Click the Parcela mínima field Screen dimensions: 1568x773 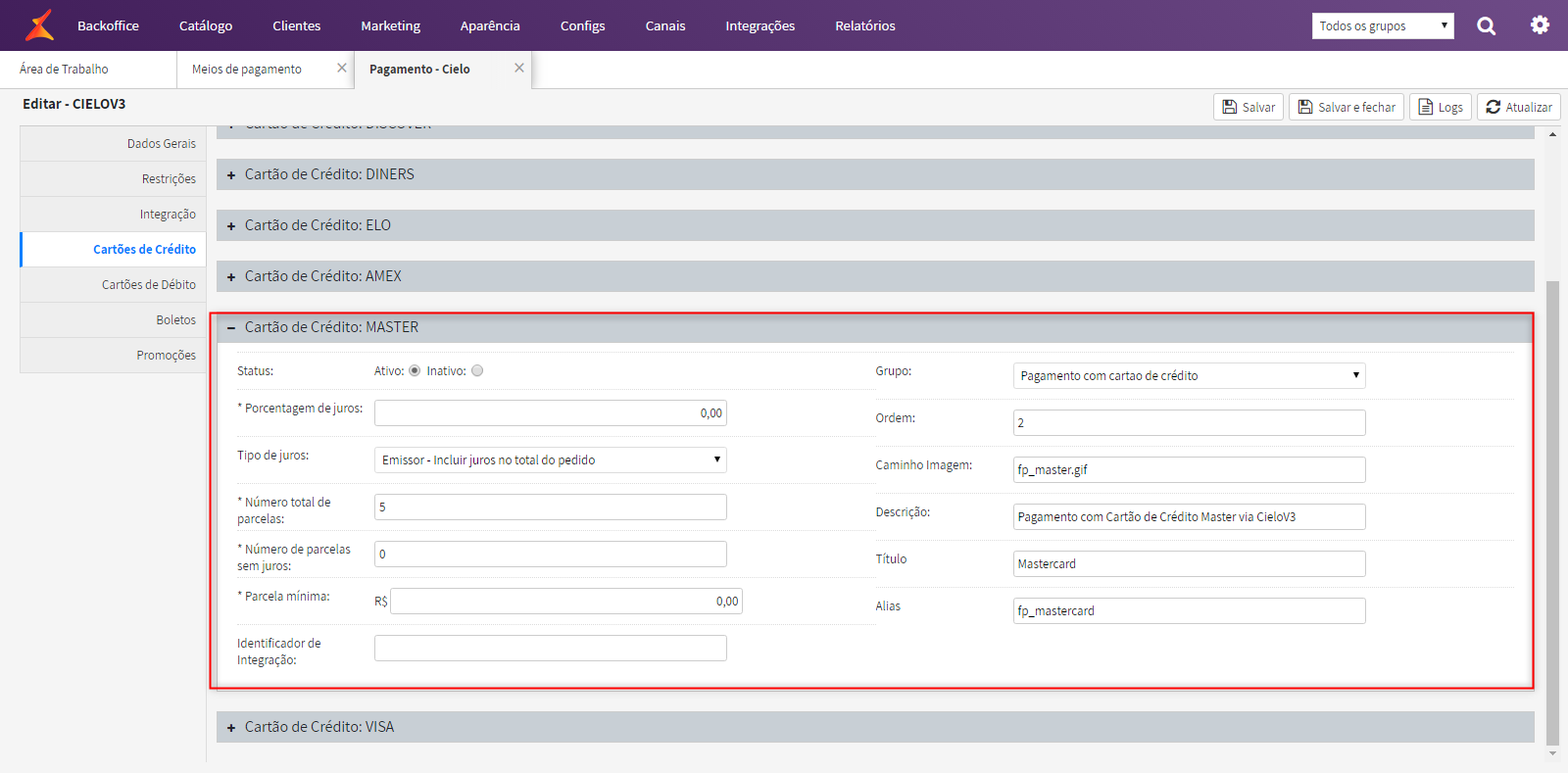pyautogui.click(x=566, y=601)
